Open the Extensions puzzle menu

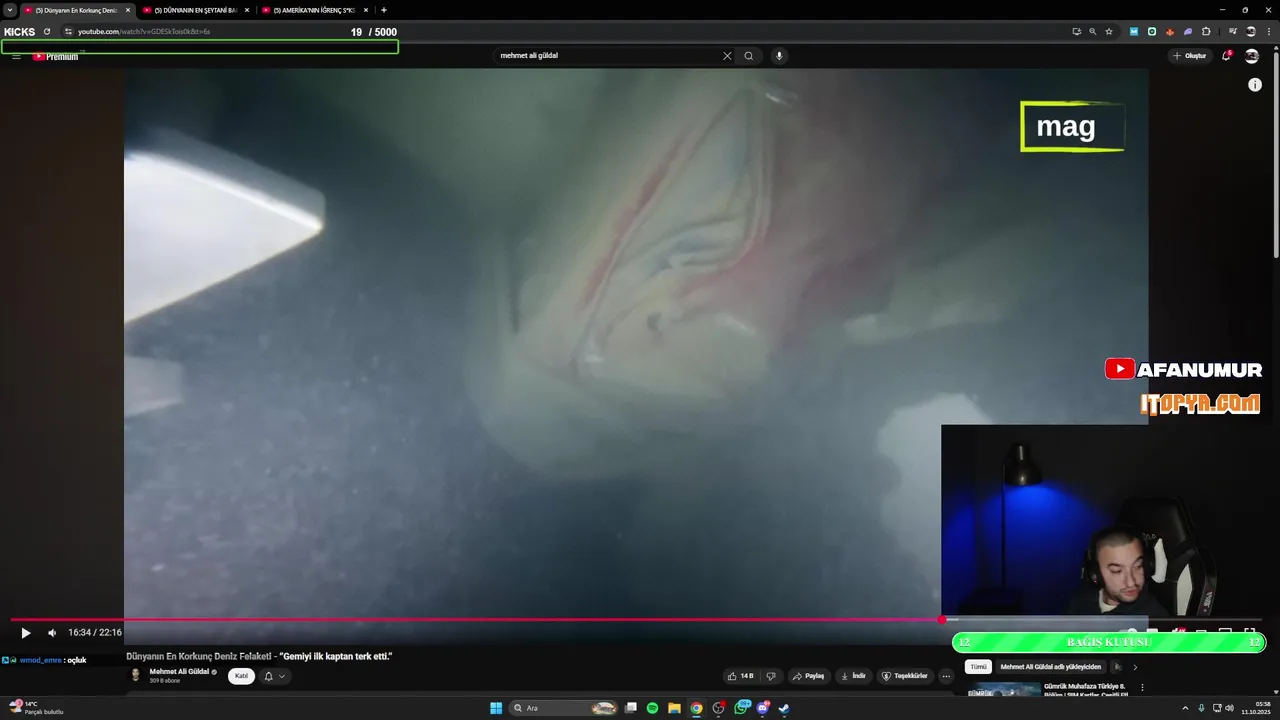pos(1206,31)
